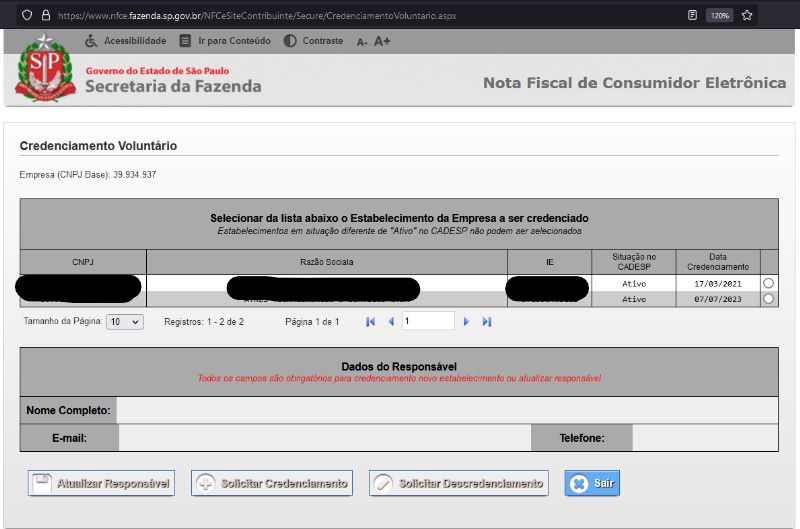The width and height of the screenshot is (800, 529).
Task: Increase font size with A+ button
Action: coord(382,41)
